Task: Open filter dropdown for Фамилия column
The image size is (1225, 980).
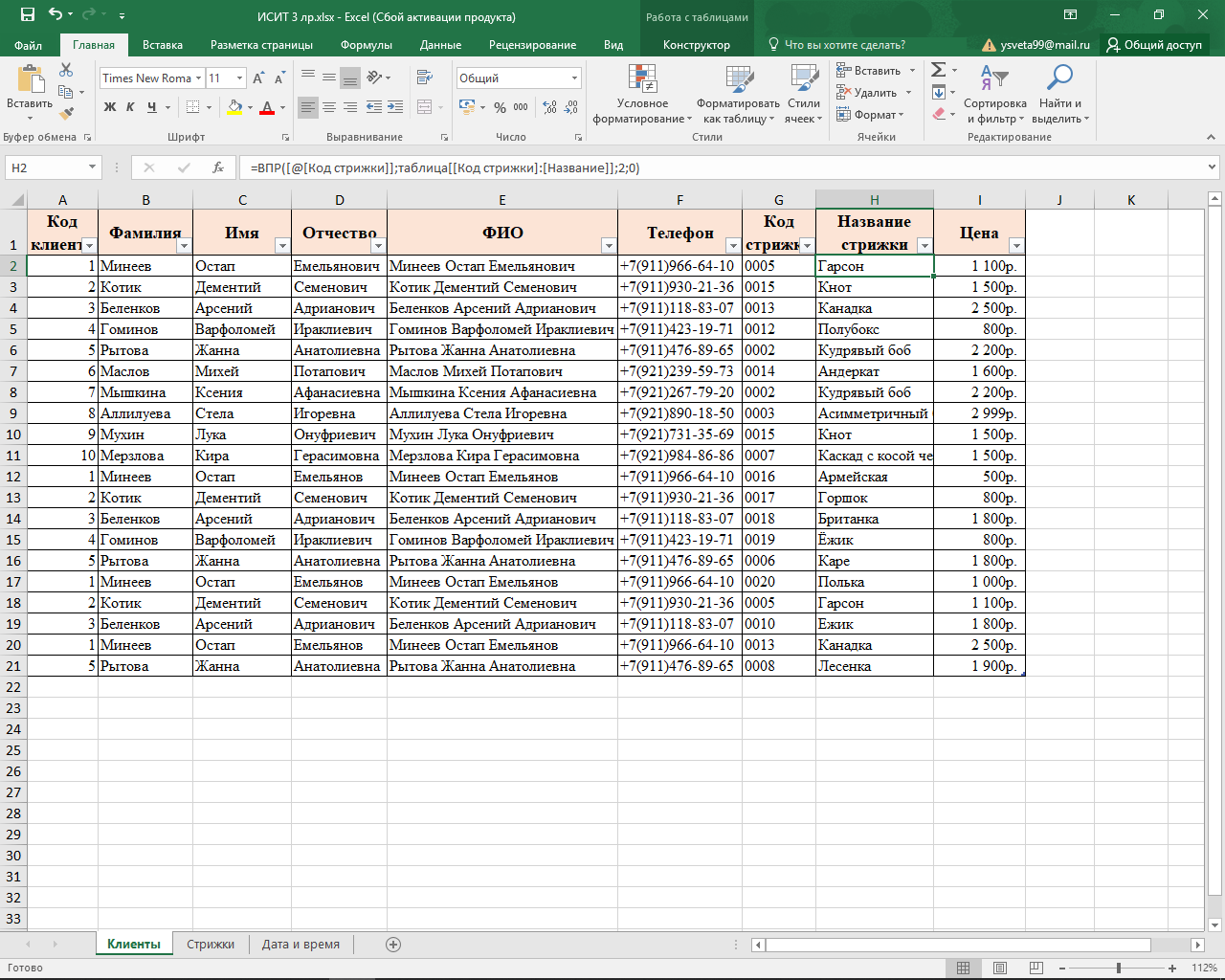Action: coord(184,246)
